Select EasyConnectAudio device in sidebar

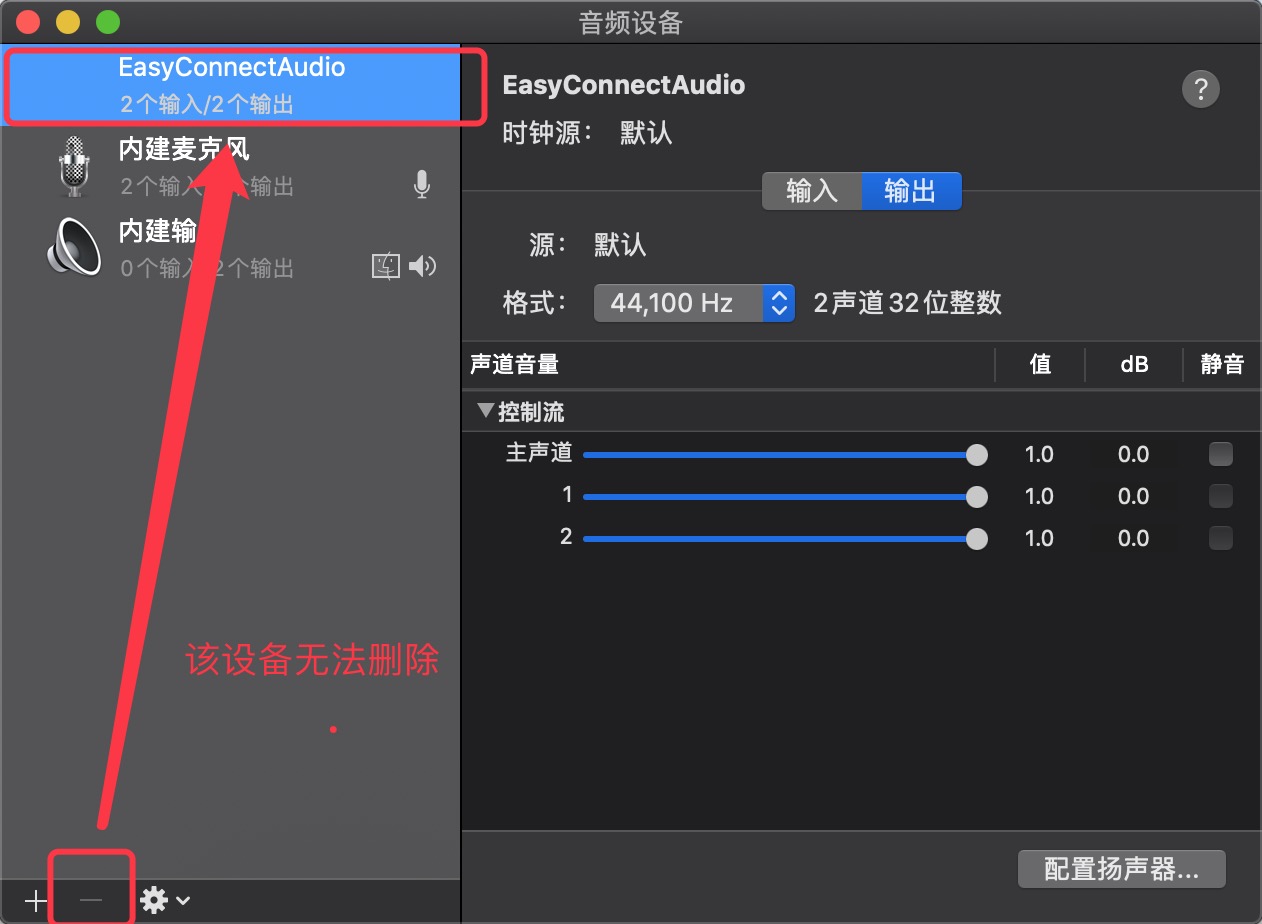point(230,84)
